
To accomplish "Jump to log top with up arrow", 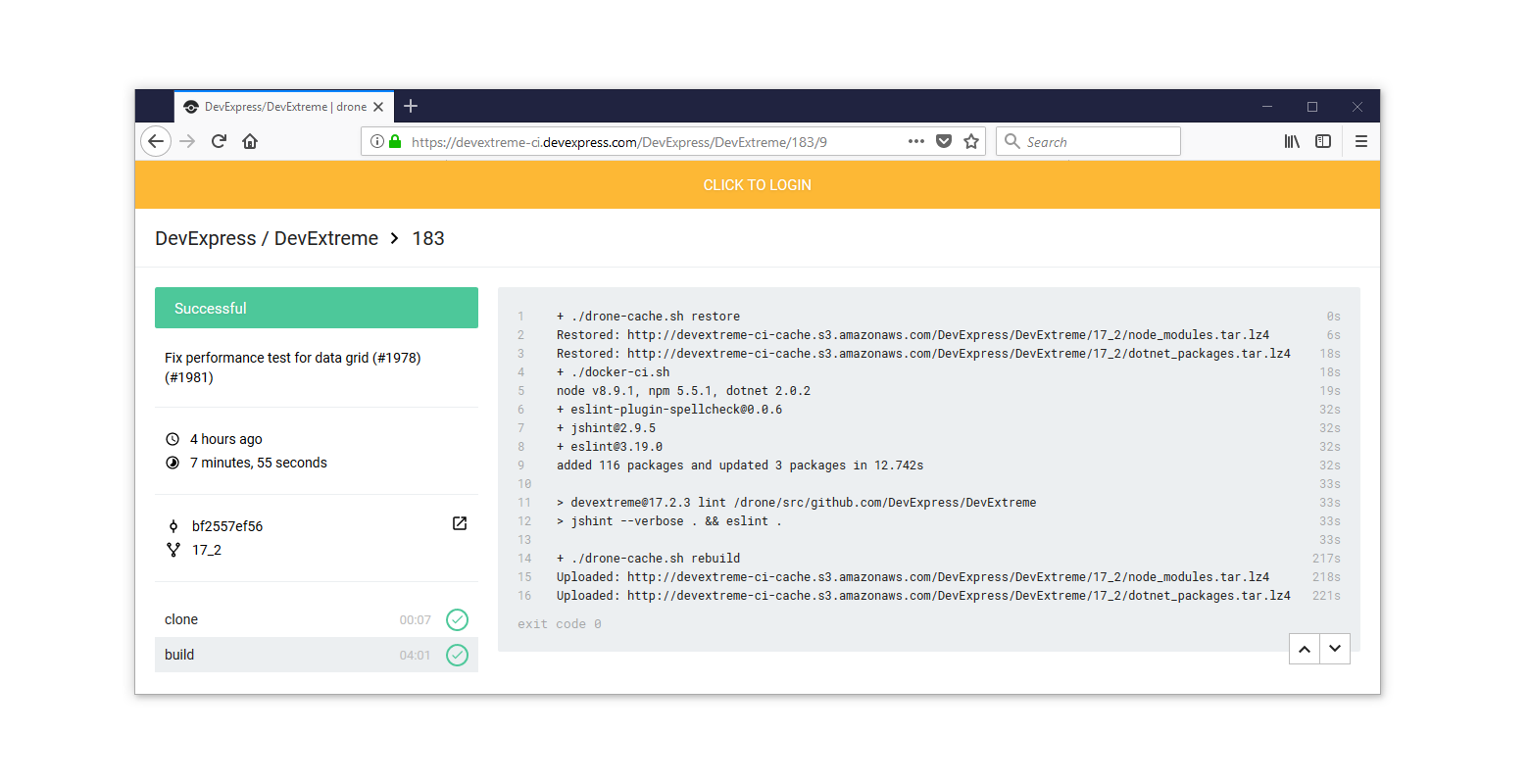I will pyautogui.click(x=1305, y=649).
